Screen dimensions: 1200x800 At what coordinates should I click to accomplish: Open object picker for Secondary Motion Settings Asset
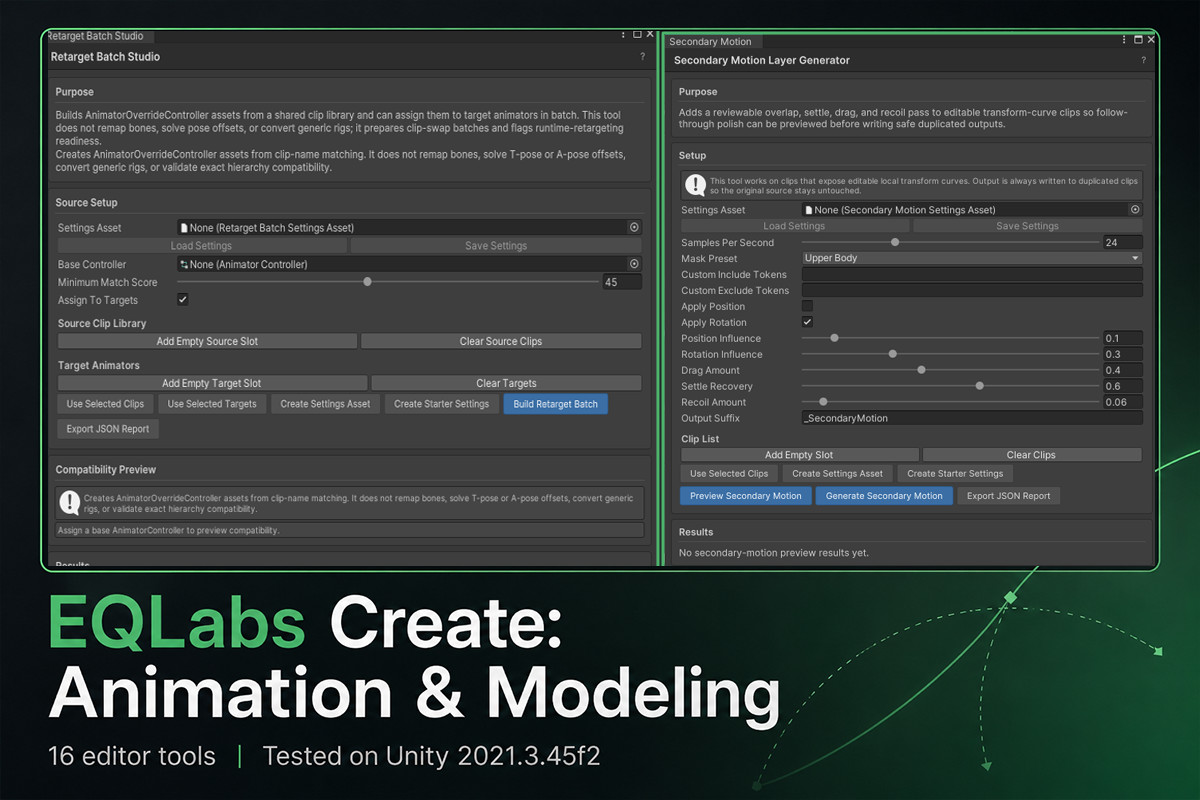pos(1135,210)
